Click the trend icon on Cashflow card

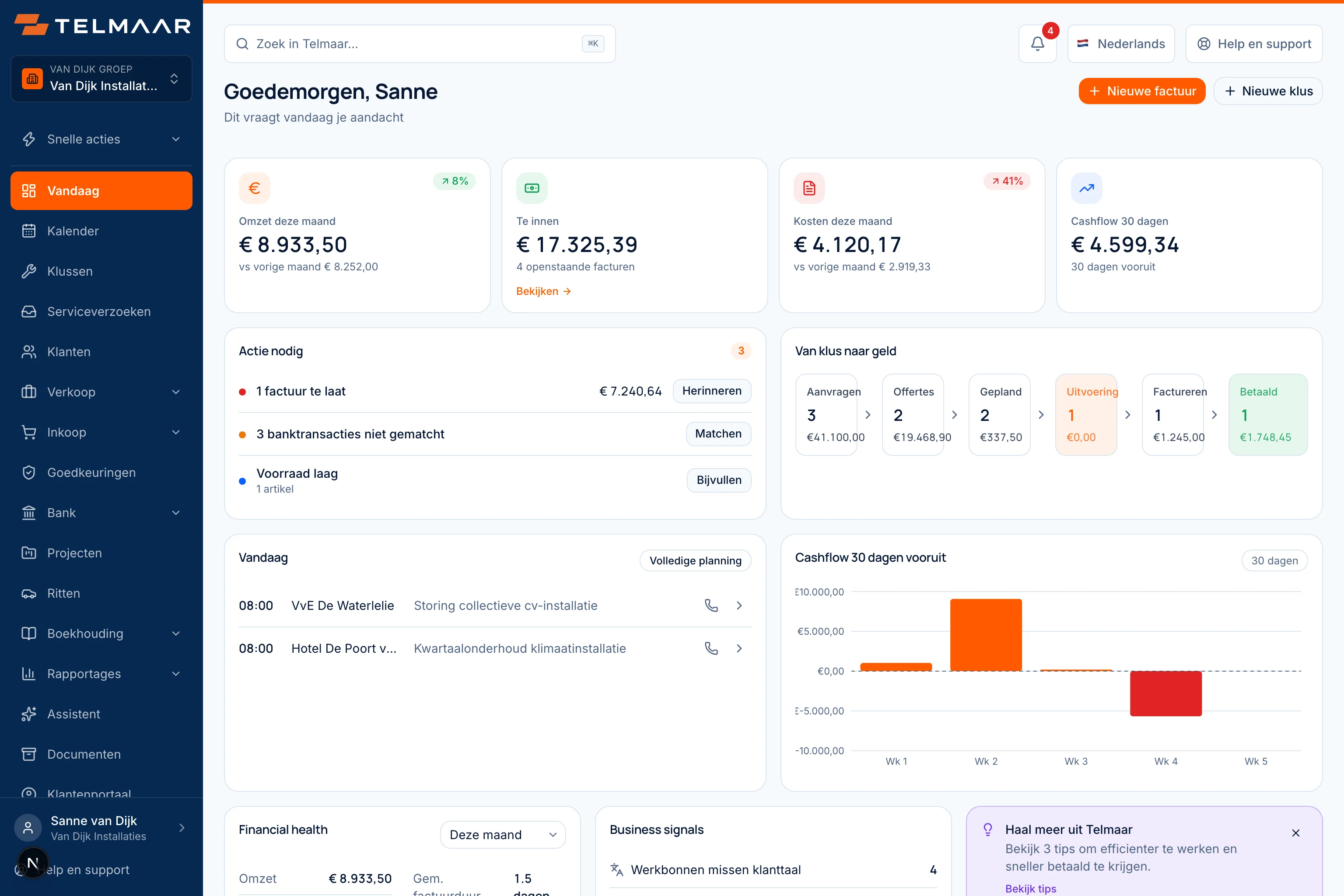[1086, 188]
